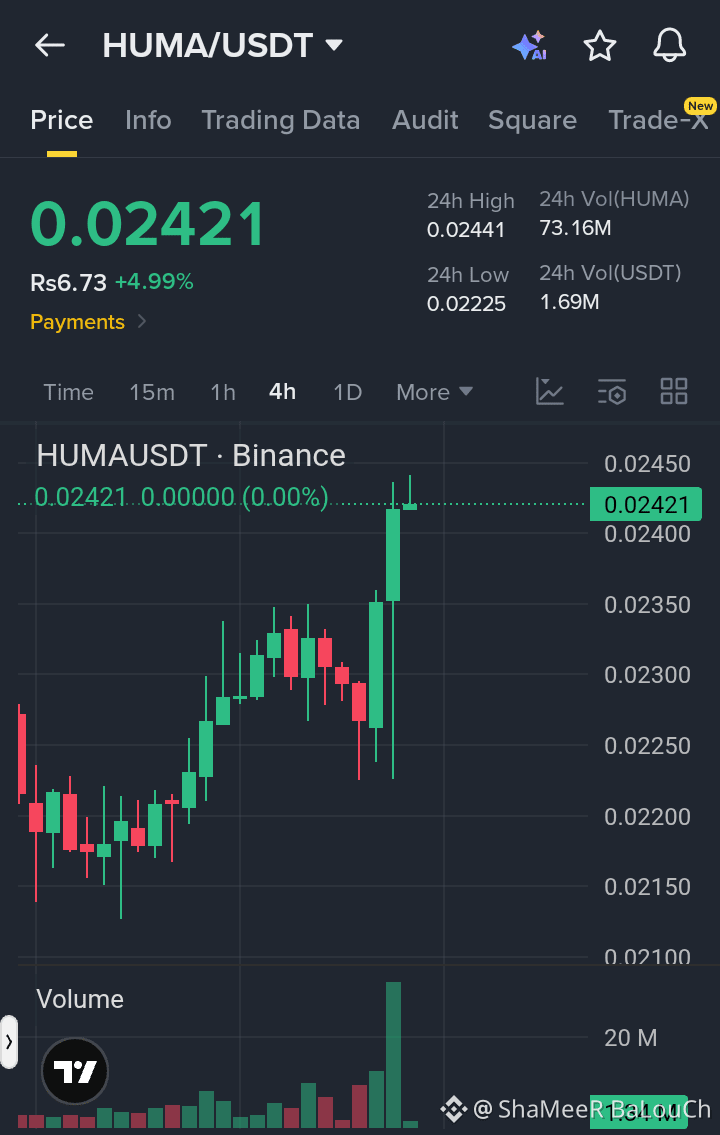
Task: Go back using the left arrow
Action: 50,46
